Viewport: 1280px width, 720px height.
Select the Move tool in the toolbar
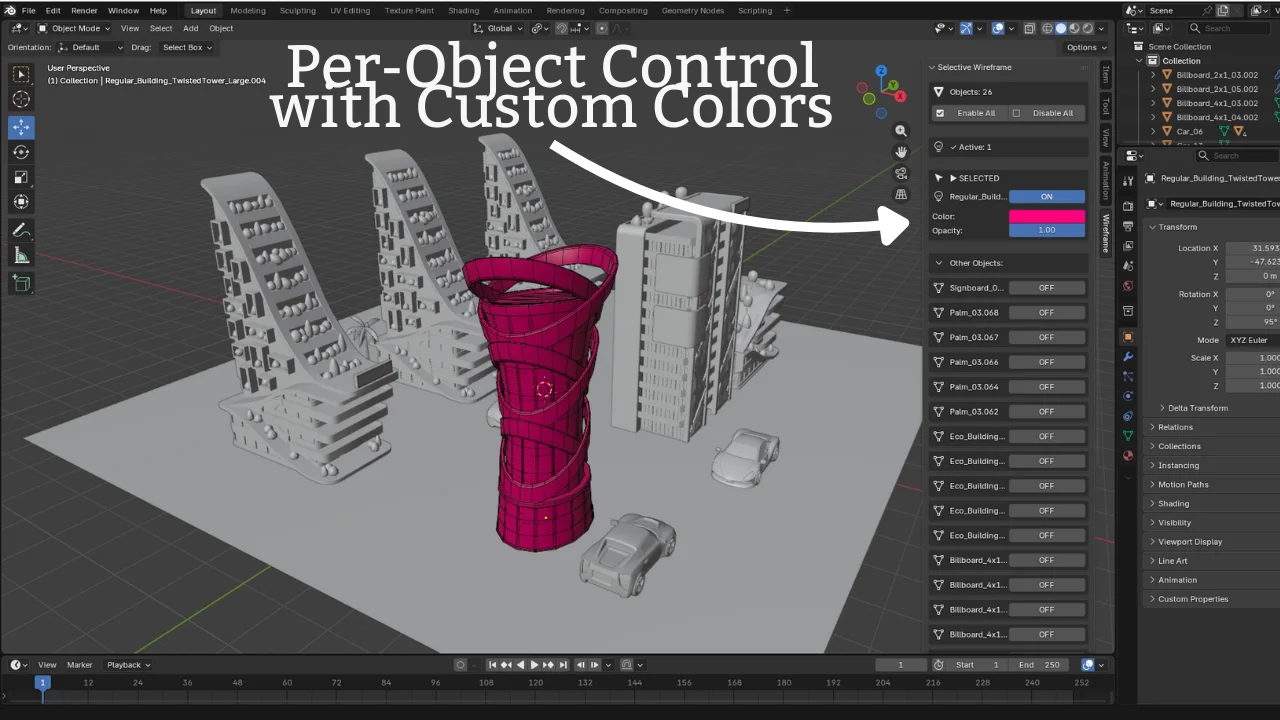(21, 127)
